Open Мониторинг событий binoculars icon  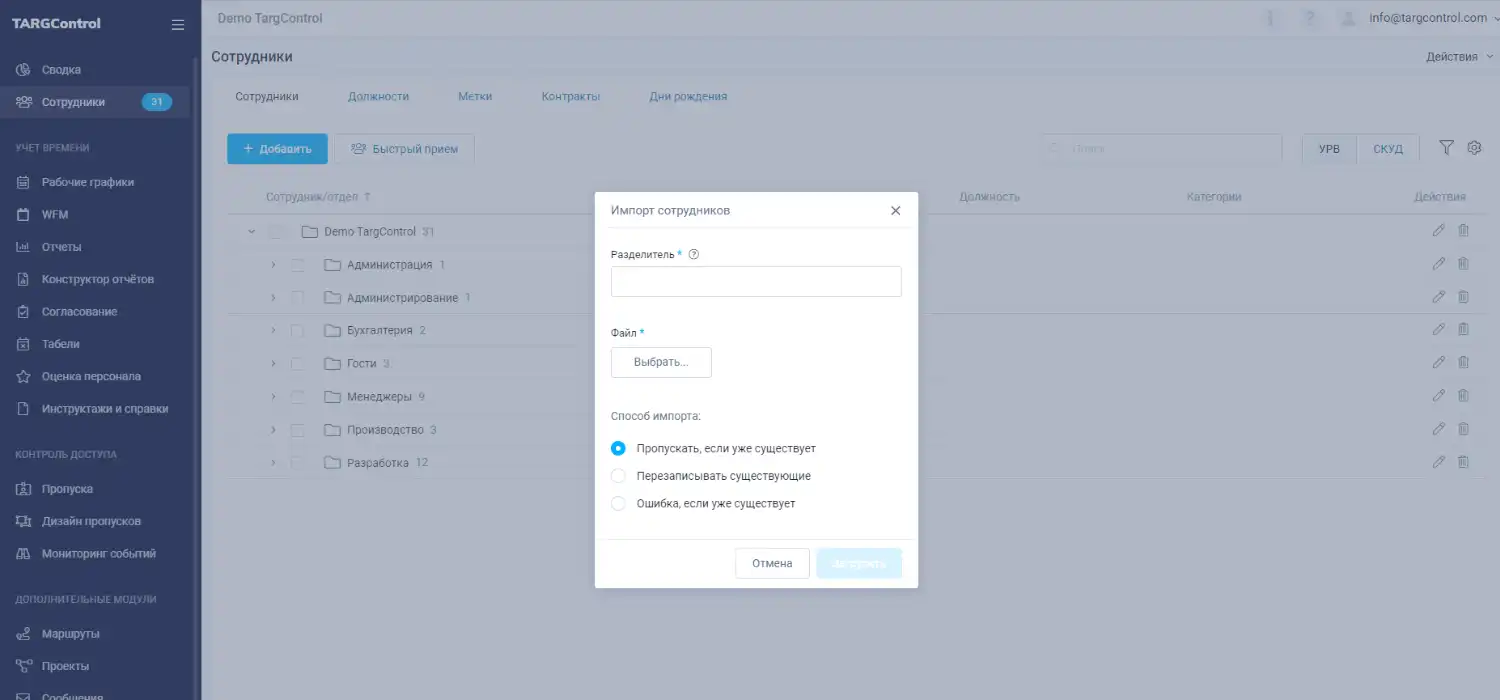24,554
